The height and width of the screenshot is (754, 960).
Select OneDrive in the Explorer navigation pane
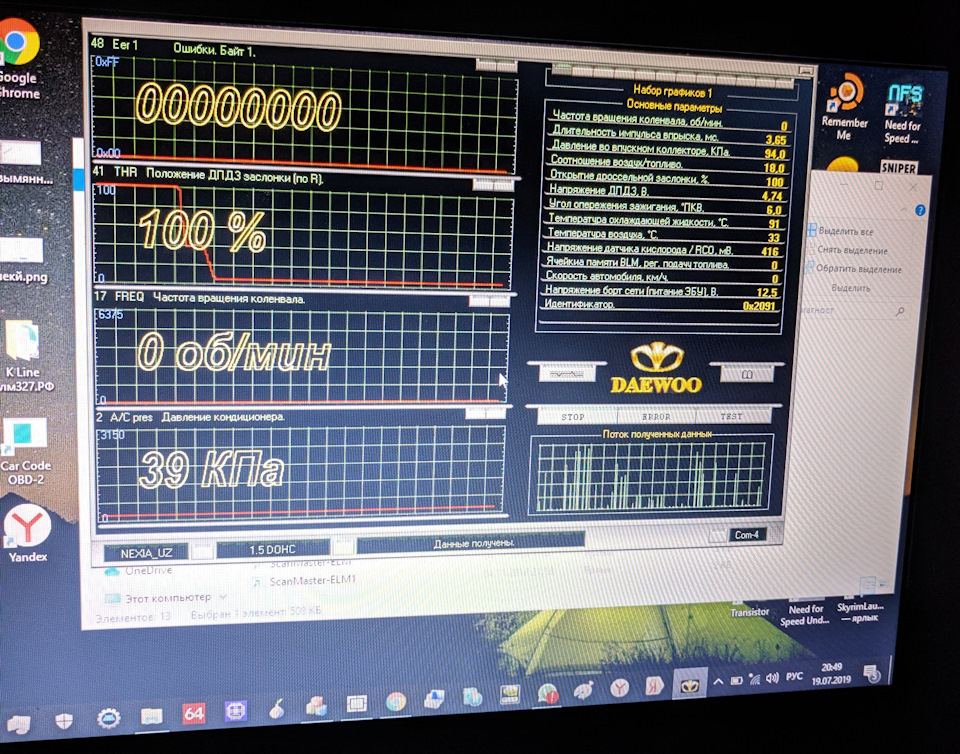click(140, 570)
